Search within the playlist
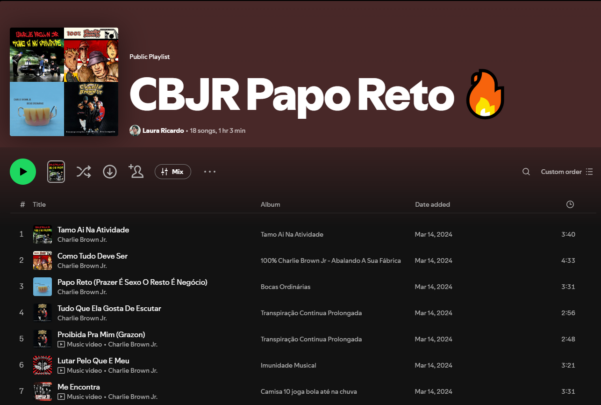Image resolution: width=601 pixels, height=405 pixels. [526, 172]
